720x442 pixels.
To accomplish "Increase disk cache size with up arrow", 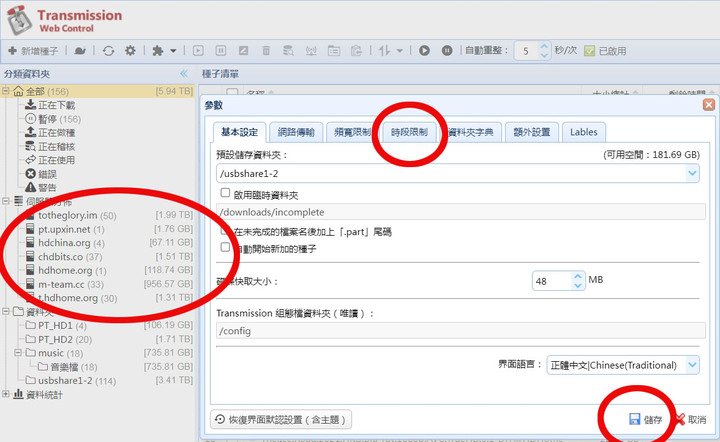I will coord(578,276).
